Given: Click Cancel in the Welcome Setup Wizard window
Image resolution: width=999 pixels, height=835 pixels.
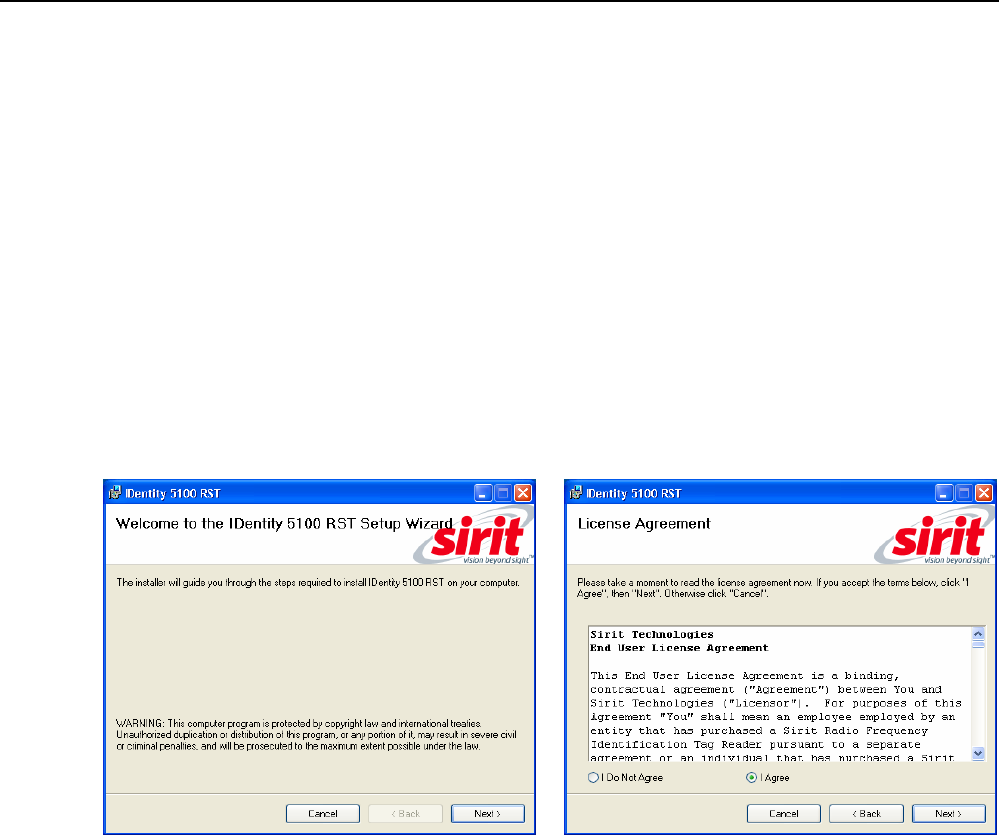Looking at the screenshot, I should (x=322, y=813).
